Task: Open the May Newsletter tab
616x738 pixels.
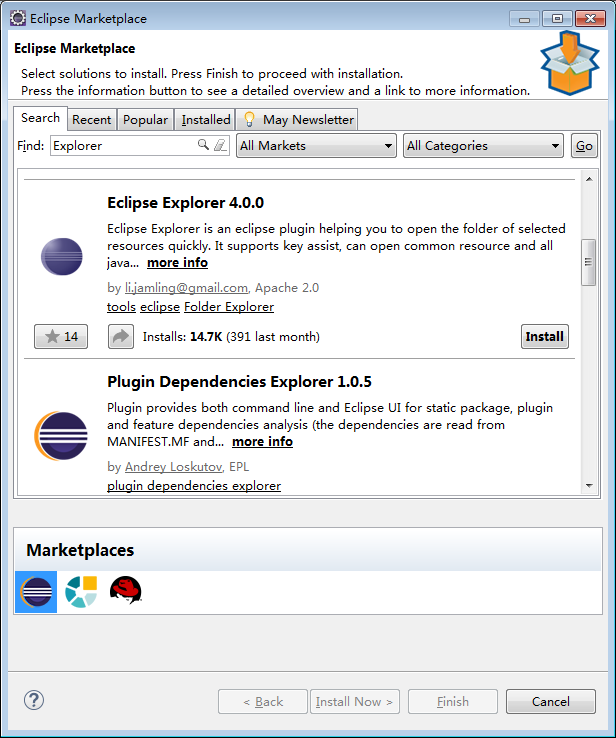Action: 297,120
